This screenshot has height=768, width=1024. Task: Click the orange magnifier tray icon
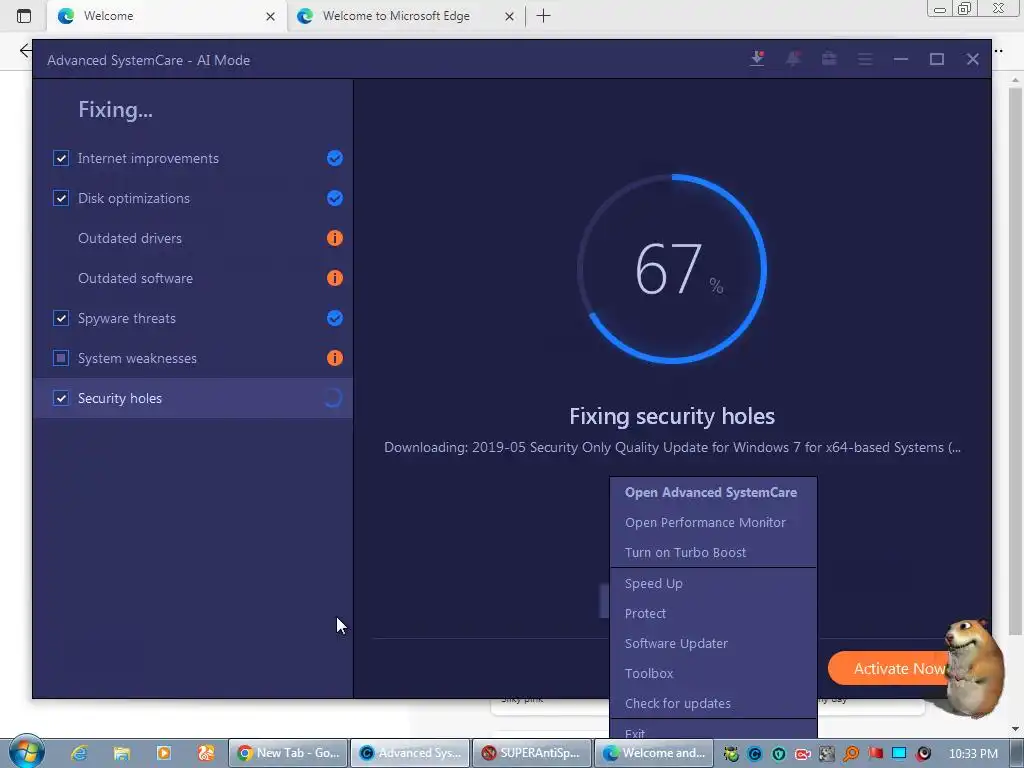coord(851,754)
